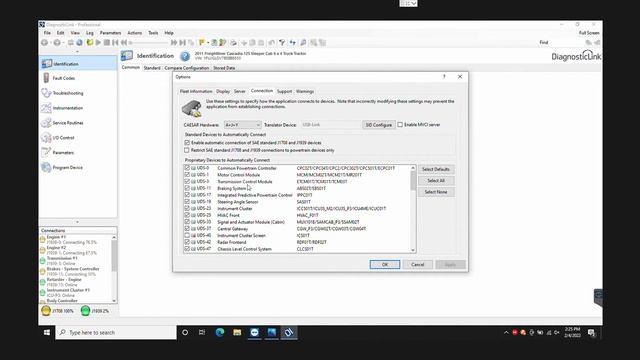Open dropdown next to yellow flag icon

pyautogui.click(x=208, y=42)
